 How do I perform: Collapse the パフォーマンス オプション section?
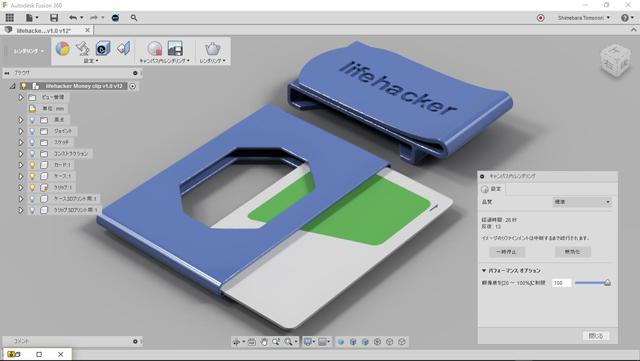484,270
